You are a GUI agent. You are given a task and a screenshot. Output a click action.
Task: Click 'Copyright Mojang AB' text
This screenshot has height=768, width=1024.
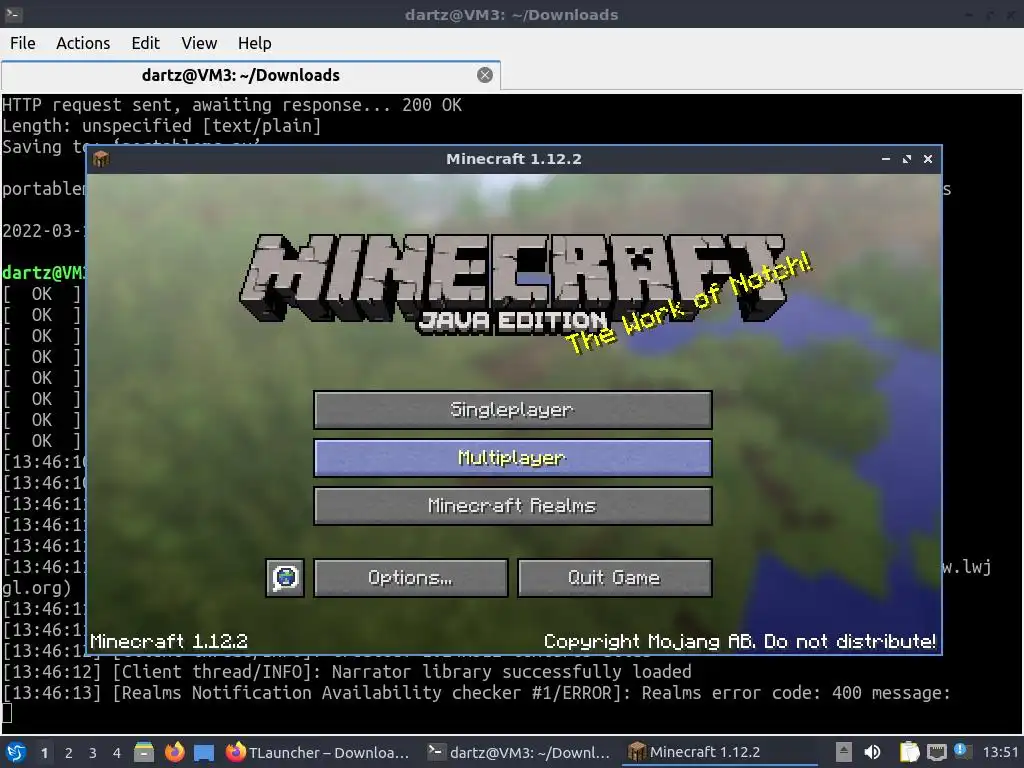[x=648, y=641]
